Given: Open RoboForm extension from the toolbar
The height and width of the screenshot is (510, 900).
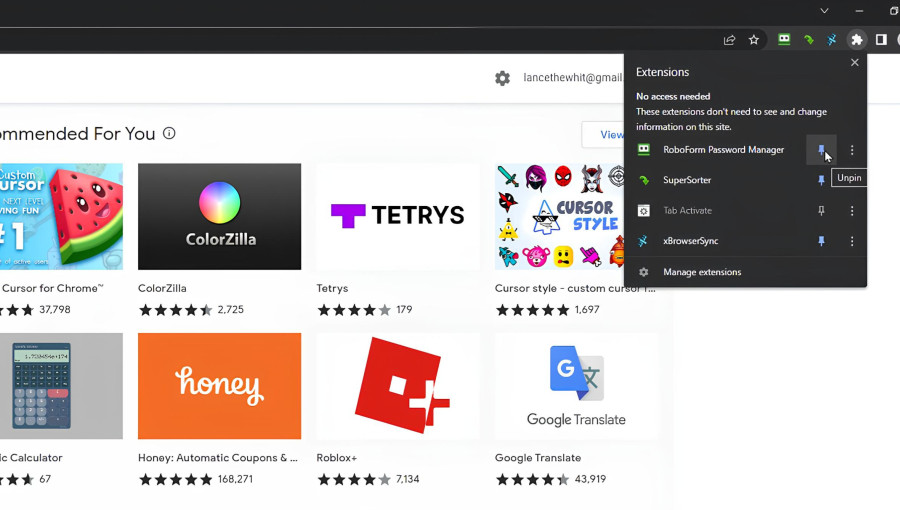Looking at the screenshot, I should 783,39.
